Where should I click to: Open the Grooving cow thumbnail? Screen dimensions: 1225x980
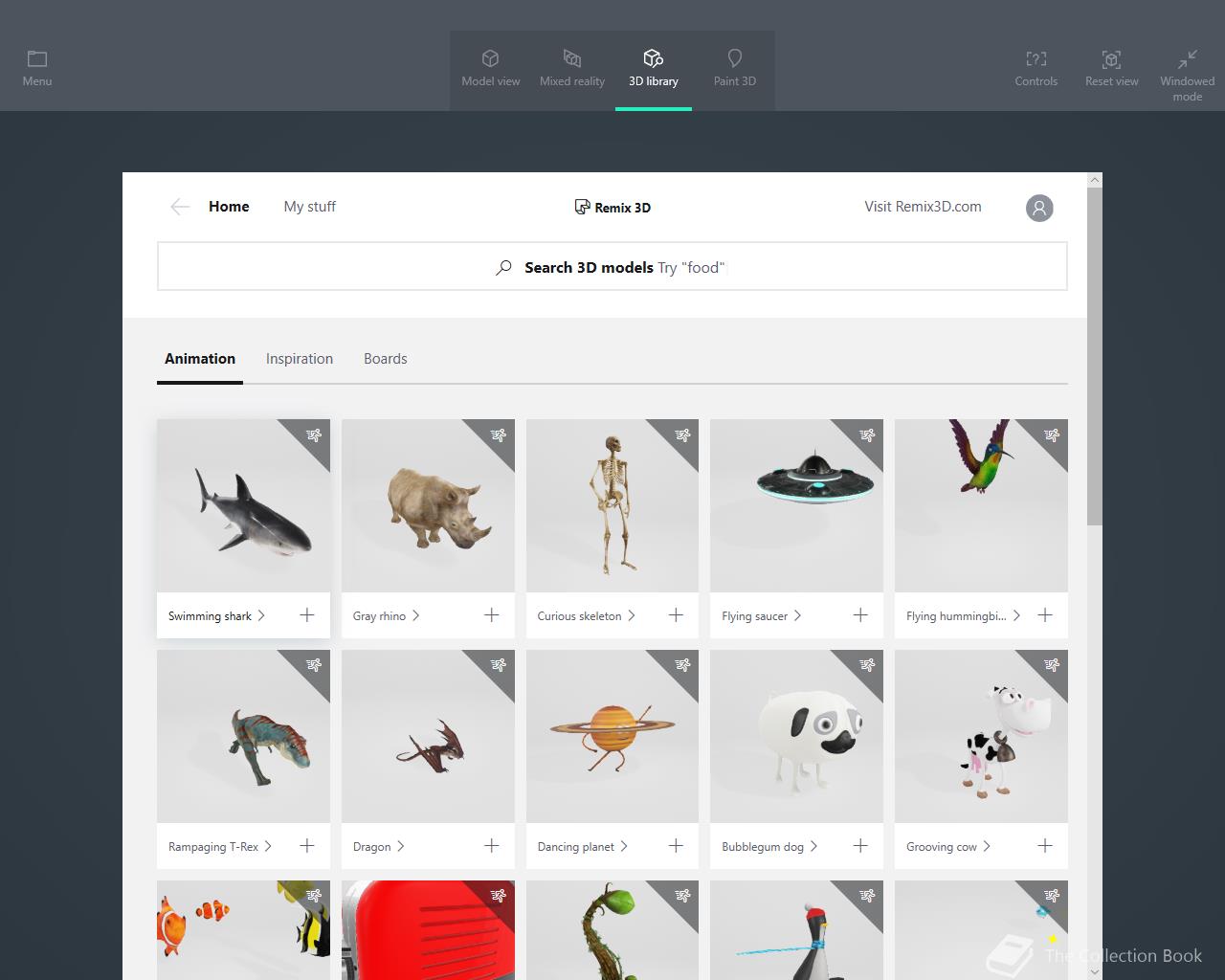coord(981,736)
